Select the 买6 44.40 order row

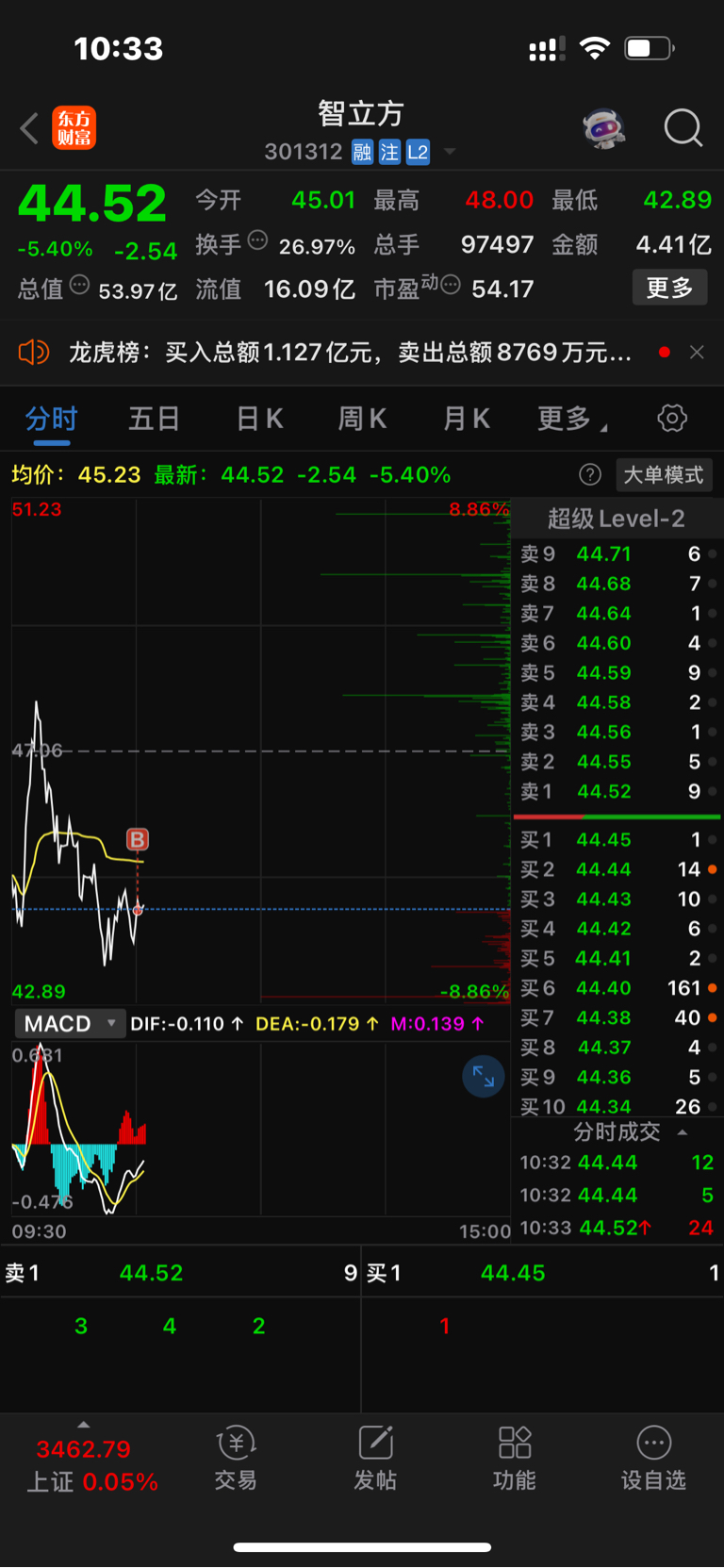tap(617, 988)
